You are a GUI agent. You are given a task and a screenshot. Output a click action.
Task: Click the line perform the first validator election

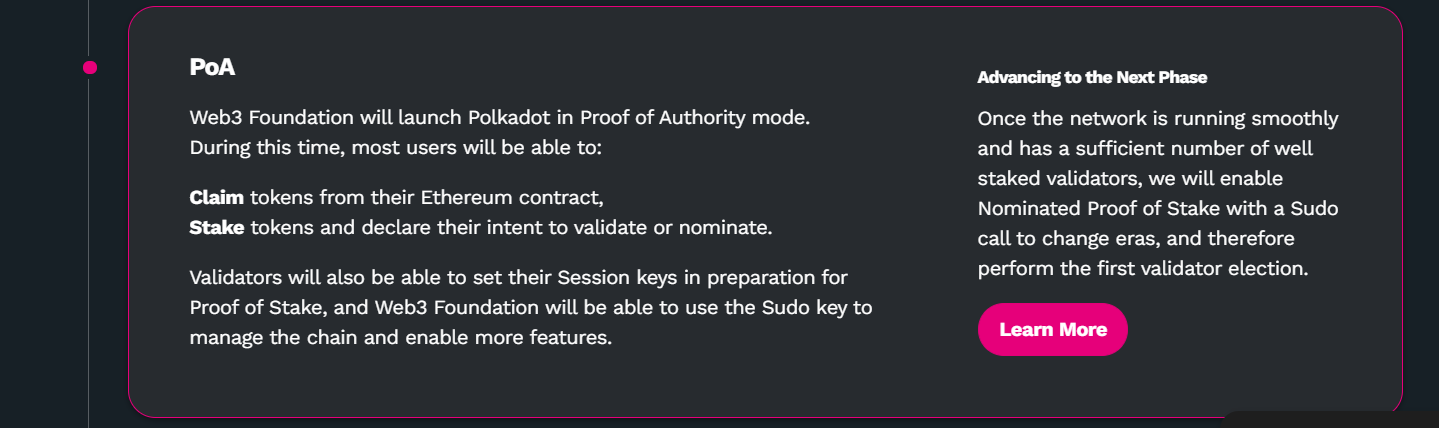coord(1143,269)
